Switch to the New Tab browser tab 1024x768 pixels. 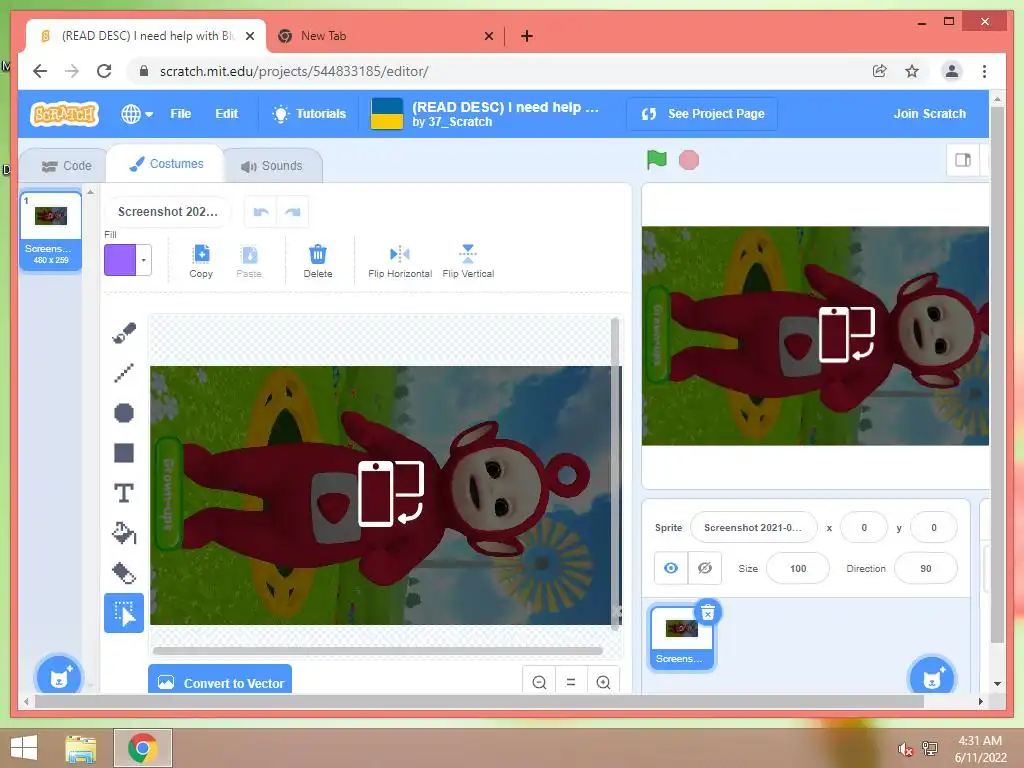385,36
